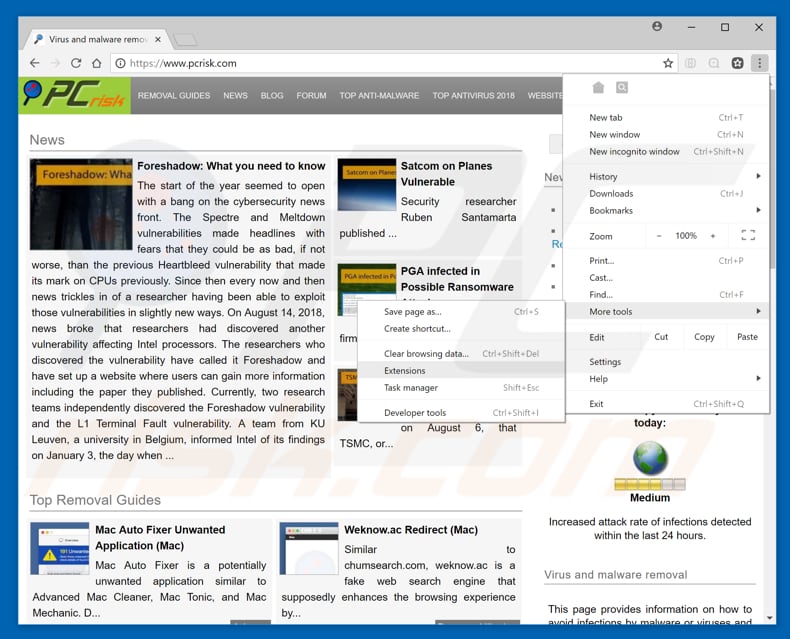Click the Weknow.ac Redirect thumbnail

(x=309, y=548)
